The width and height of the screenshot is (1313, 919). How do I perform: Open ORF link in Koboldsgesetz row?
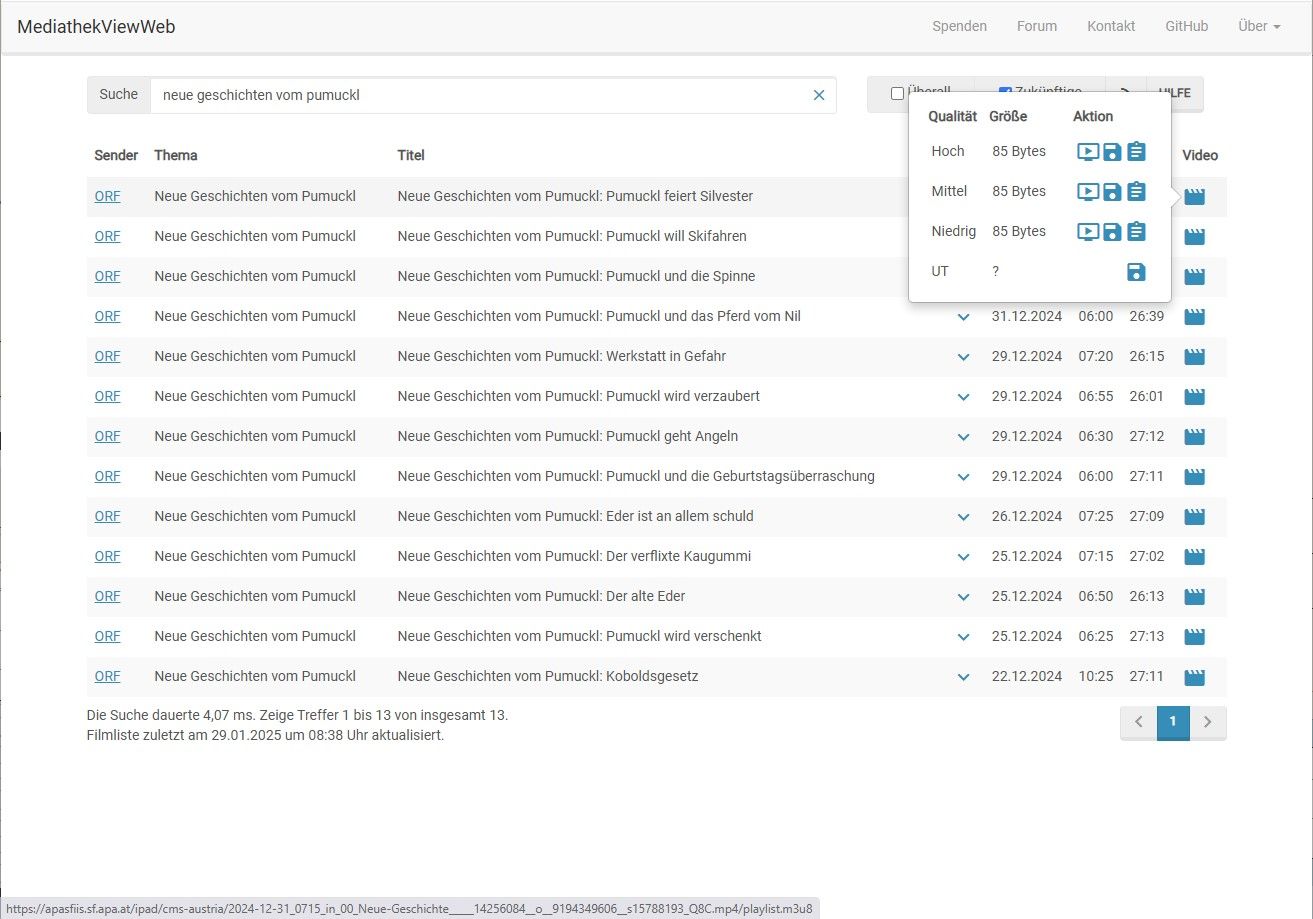pos(107,676)
